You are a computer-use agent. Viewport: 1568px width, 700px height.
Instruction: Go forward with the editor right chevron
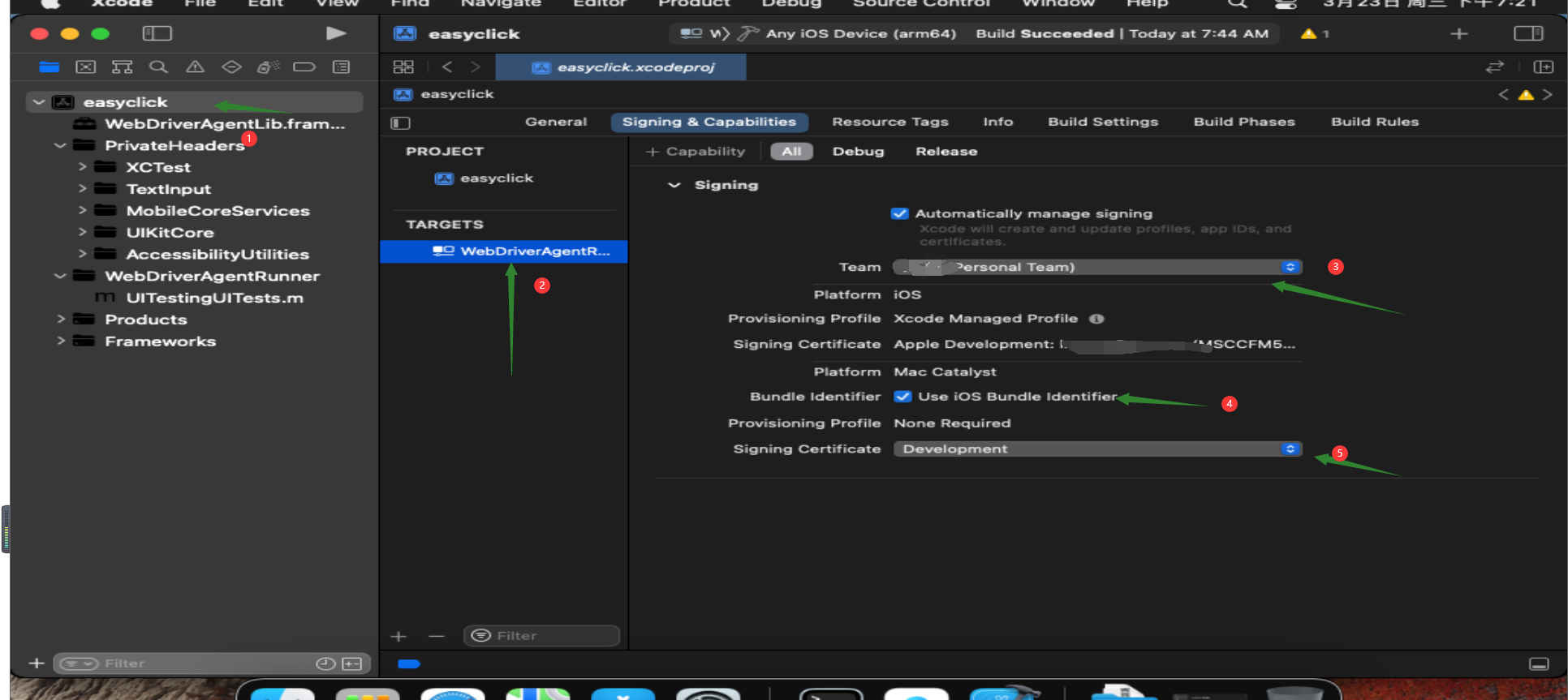(476, 67)
